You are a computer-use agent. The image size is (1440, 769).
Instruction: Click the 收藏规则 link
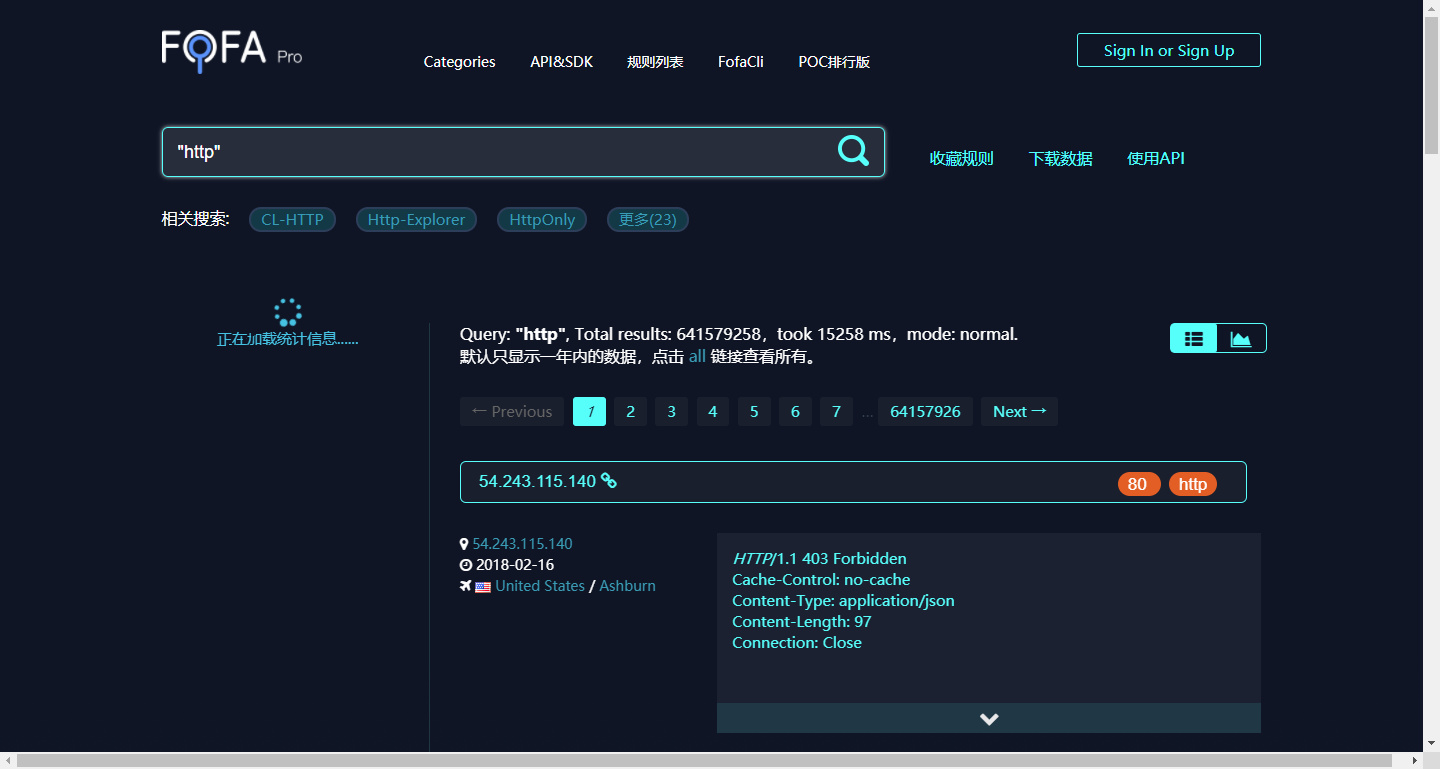pos(962,158)
